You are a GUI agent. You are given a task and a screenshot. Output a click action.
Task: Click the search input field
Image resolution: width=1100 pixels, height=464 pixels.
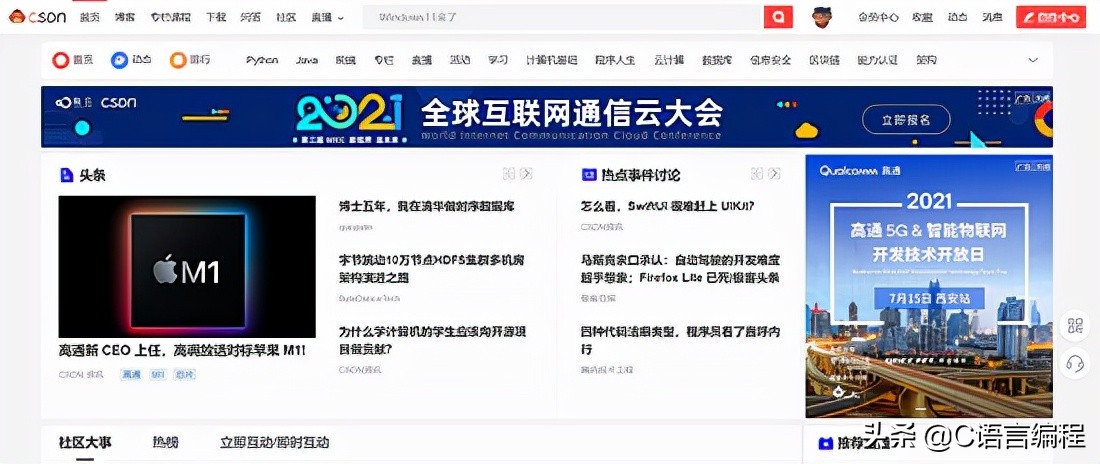coord(562,17)
